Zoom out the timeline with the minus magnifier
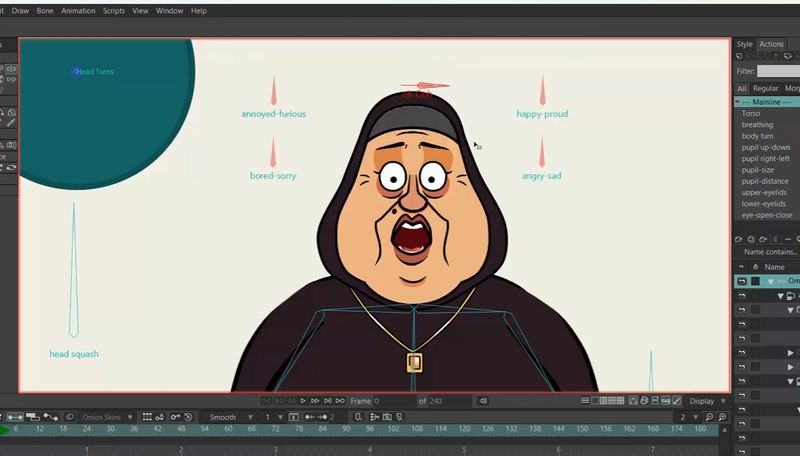Viewport: 800px width, 456px height. pyautogui.click(x=709, y=417)
